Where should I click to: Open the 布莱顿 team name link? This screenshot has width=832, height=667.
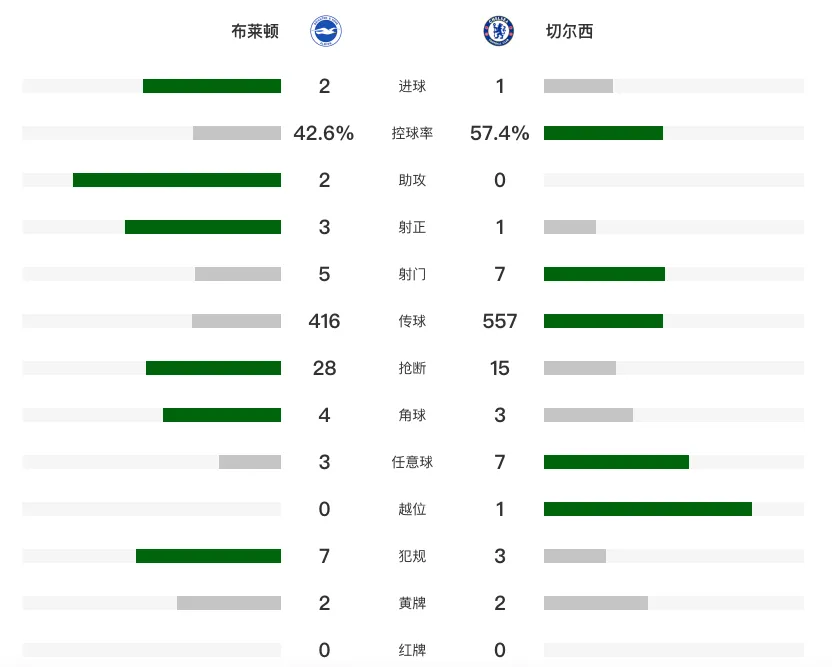point(255,31)
